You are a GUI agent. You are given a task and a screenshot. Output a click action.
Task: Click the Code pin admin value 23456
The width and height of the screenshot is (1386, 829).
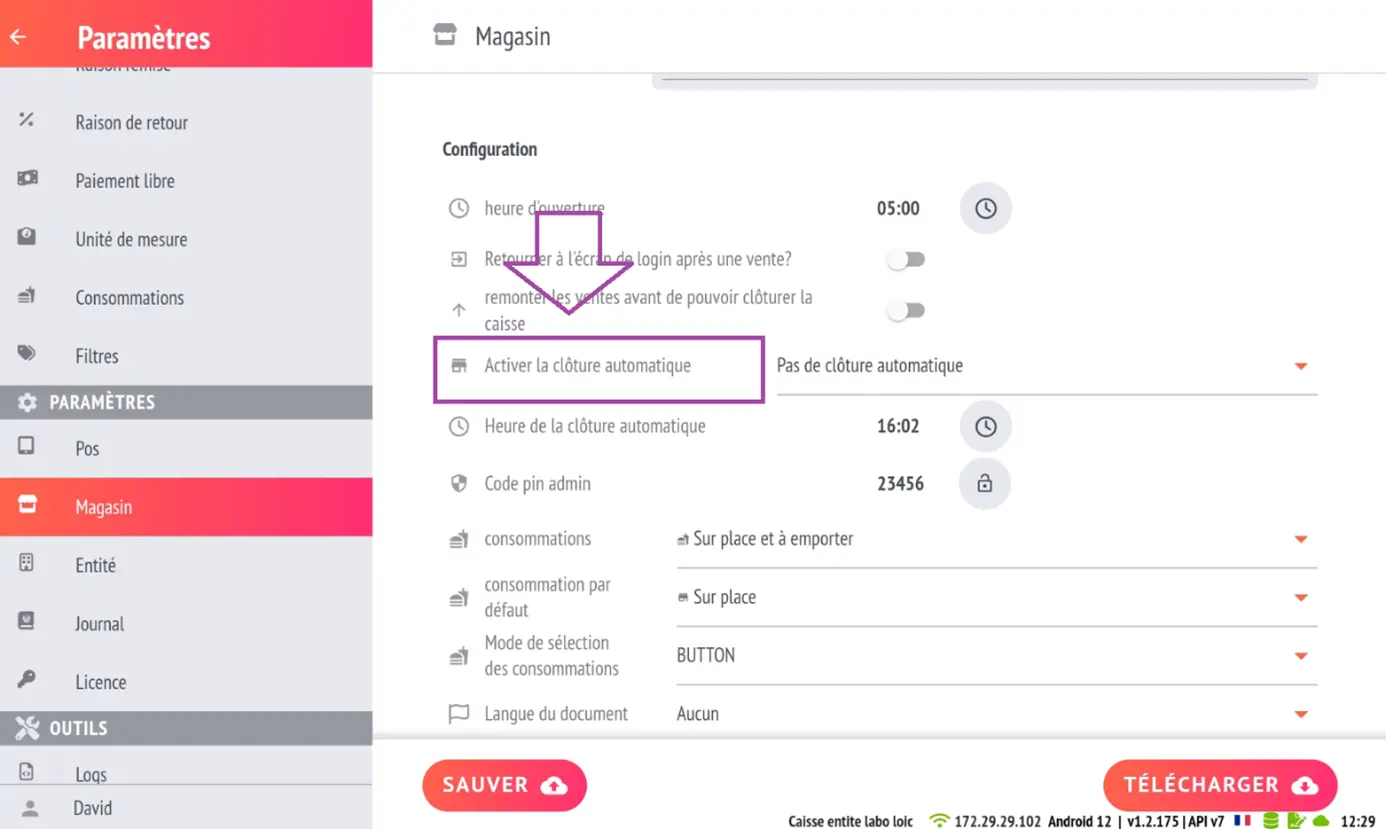coord(900,484)
